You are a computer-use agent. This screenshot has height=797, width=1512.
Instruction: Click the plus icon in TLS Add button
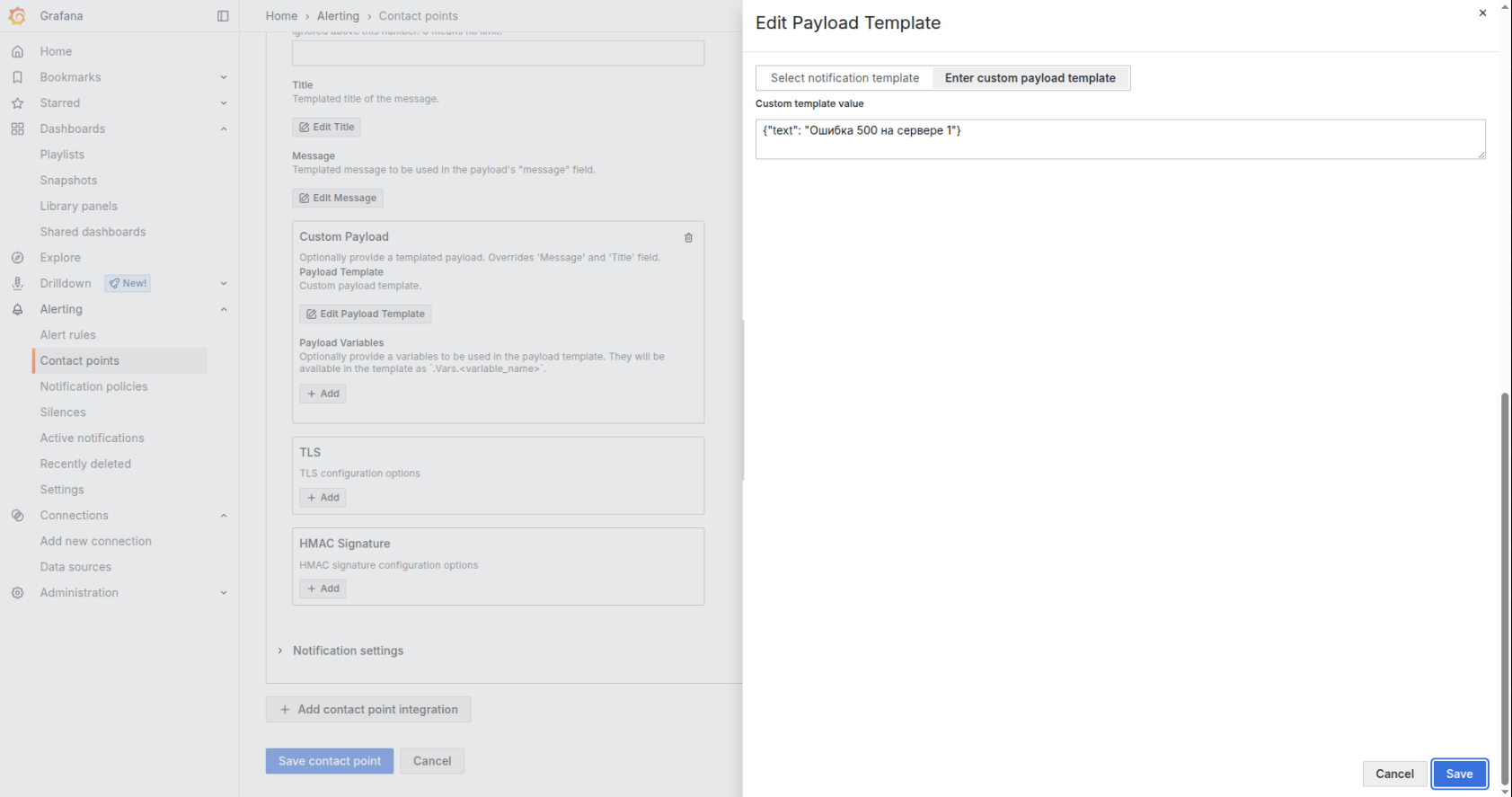click(312, 498)
